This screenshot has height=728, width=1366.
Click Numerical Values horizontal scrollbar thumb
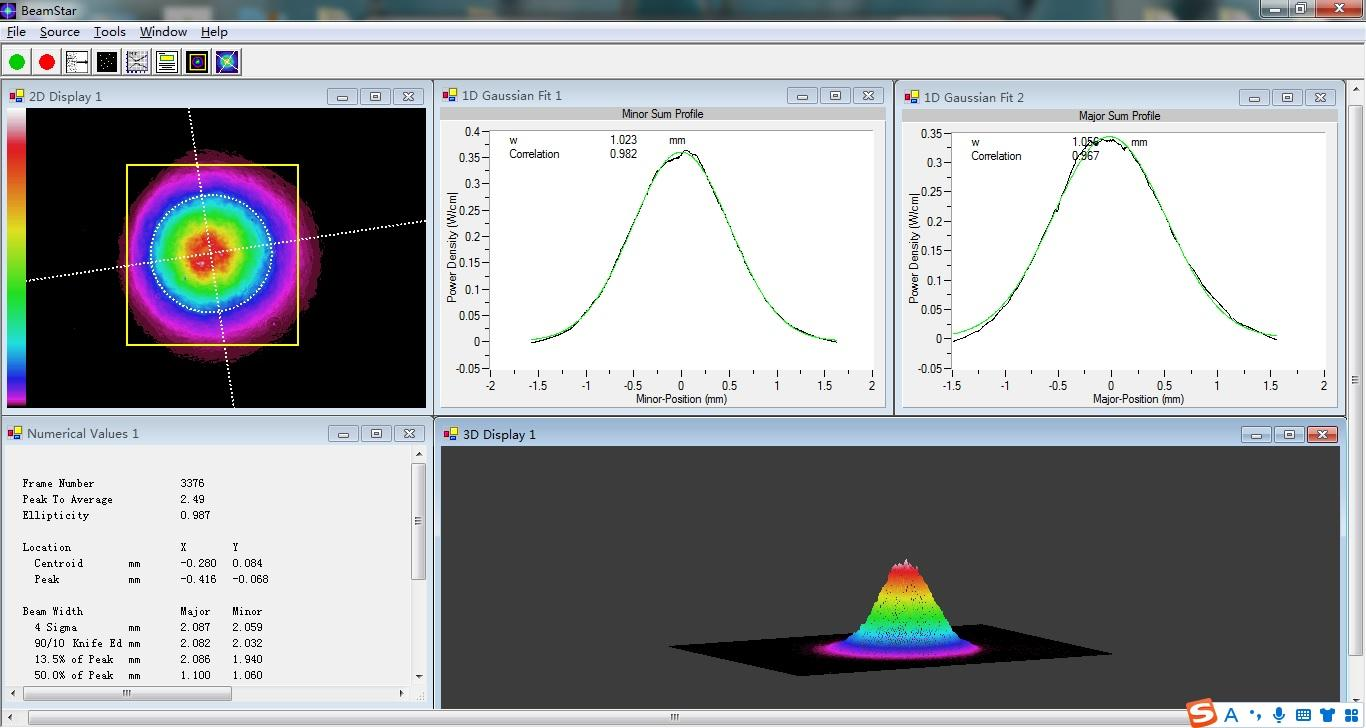coord(126,693)
